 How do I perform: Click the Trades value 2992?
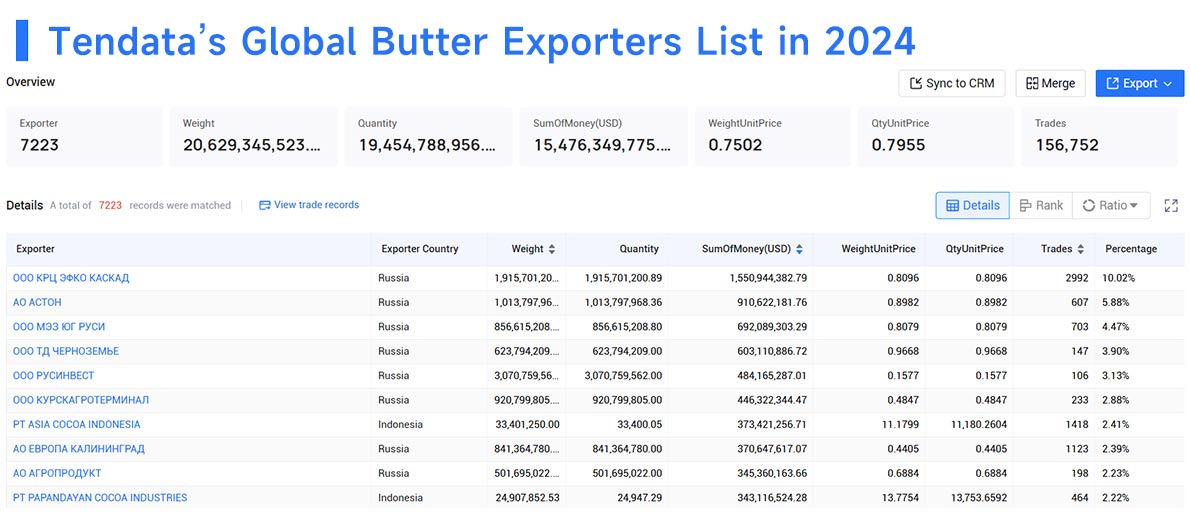pyautogui.click(x=1075, y=278)
